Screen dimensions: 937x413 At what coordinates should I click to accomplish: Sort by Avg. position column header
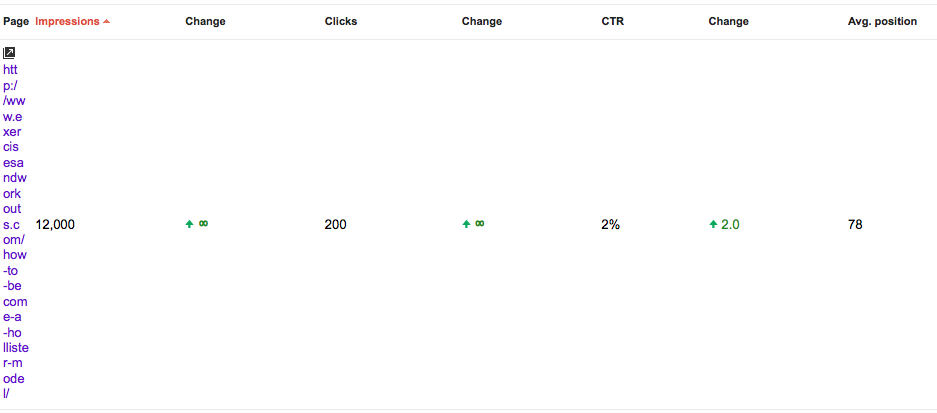tap(882, 22)
